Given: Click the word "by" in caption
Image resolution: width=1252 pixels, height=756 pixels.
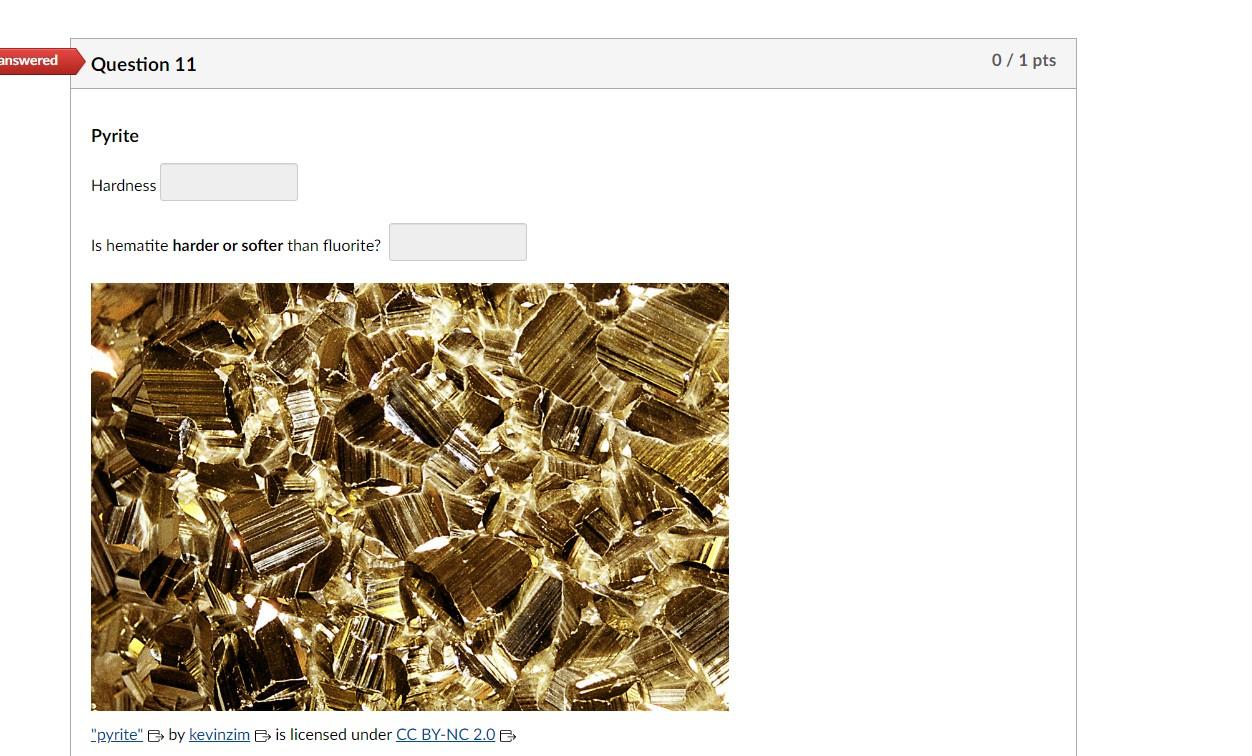Looking at the screenshot, I should (177, 734).
